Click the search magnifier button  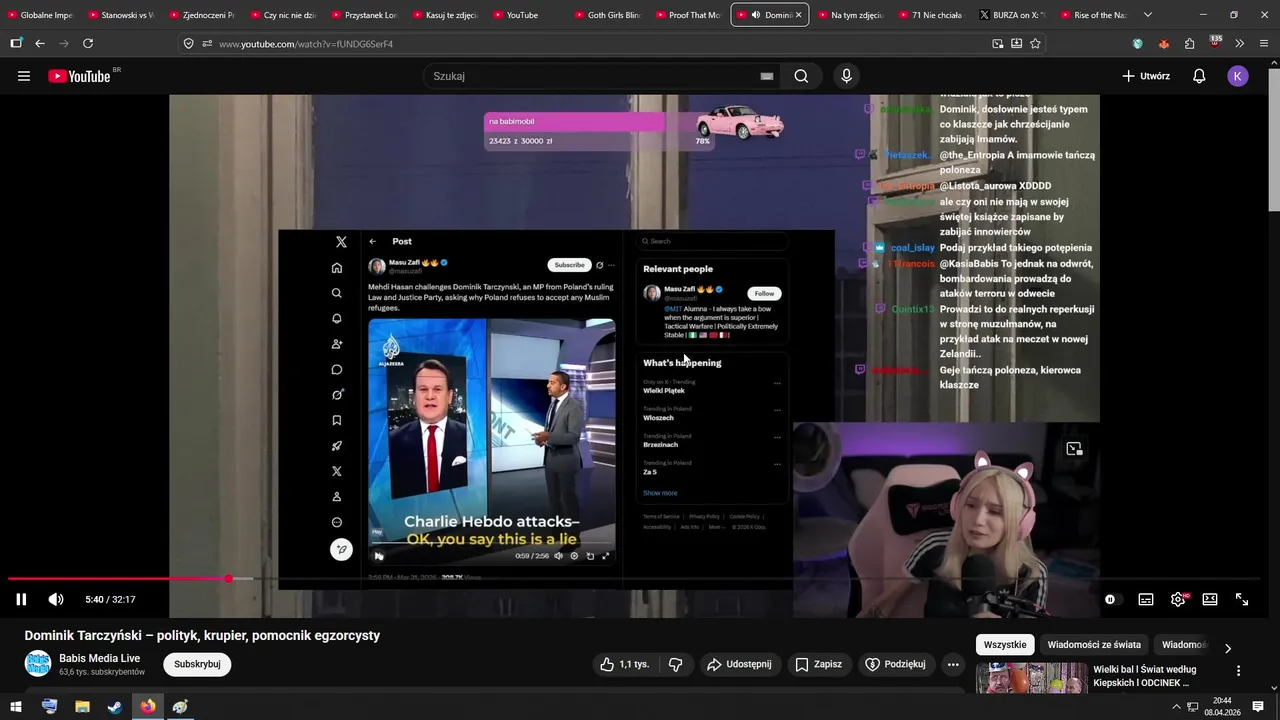click(x=801, y=76)
